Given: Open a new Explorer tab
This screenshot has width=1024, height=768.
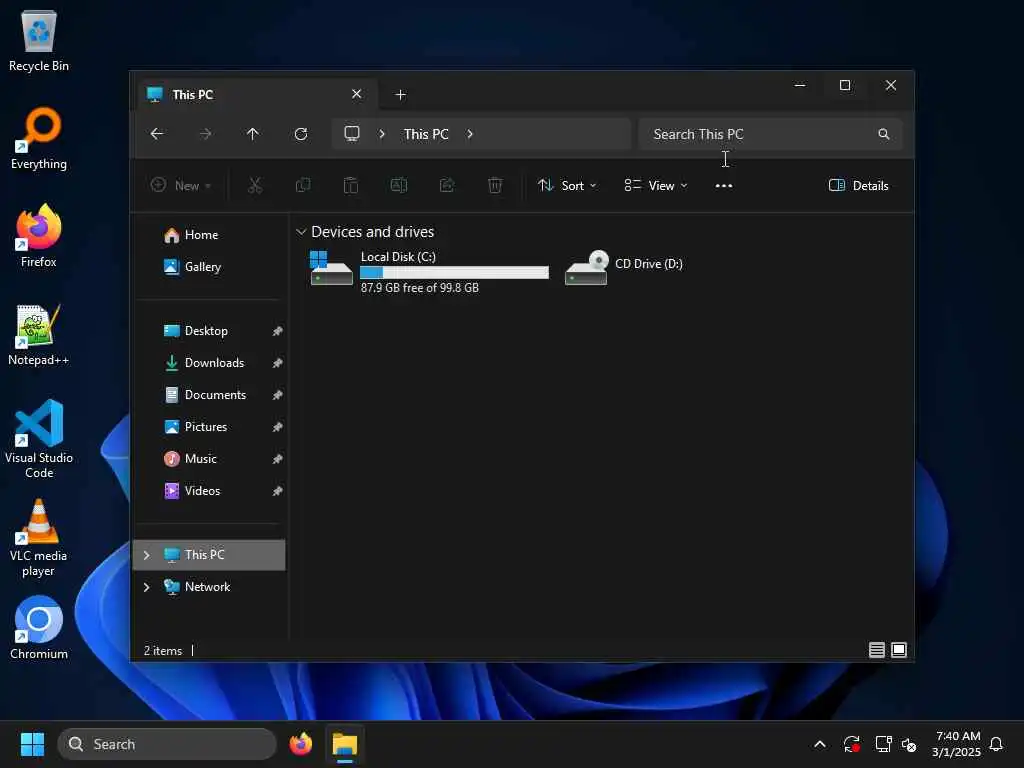Looking at the screenshot, I should 400,95.
